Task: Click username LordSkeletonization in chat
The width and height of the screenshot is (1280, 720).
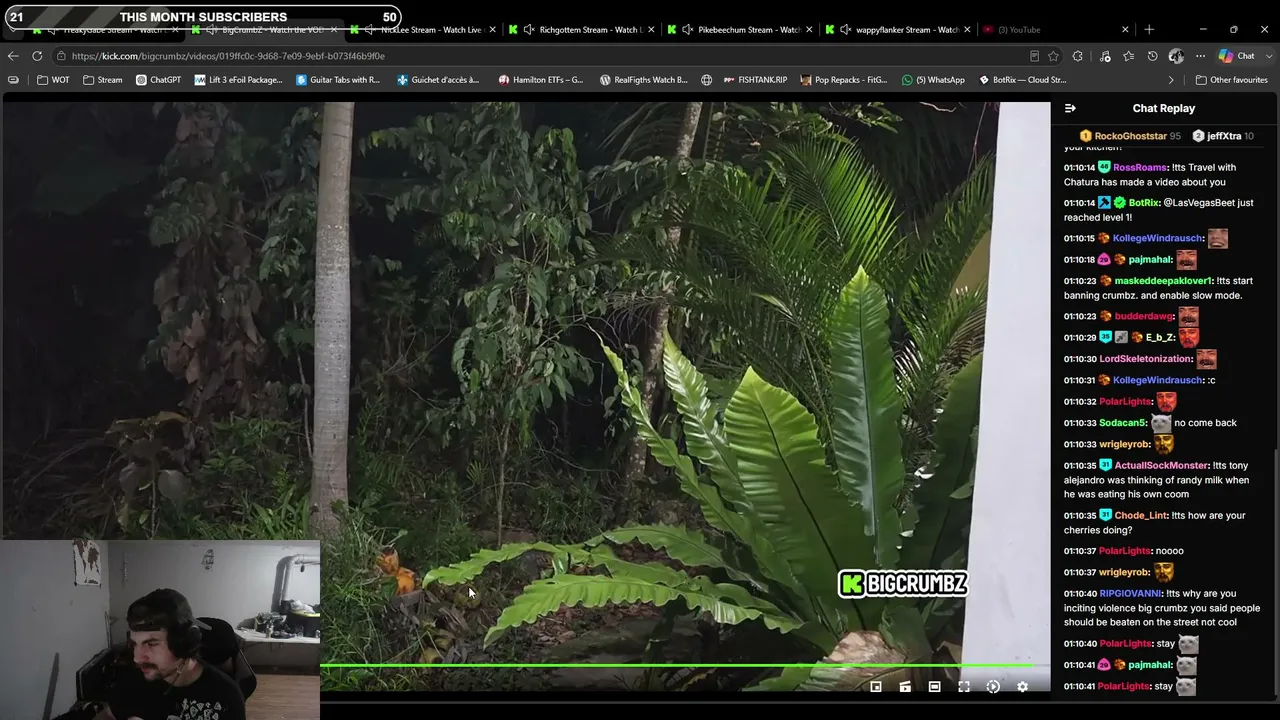Action: [1146, 359]
